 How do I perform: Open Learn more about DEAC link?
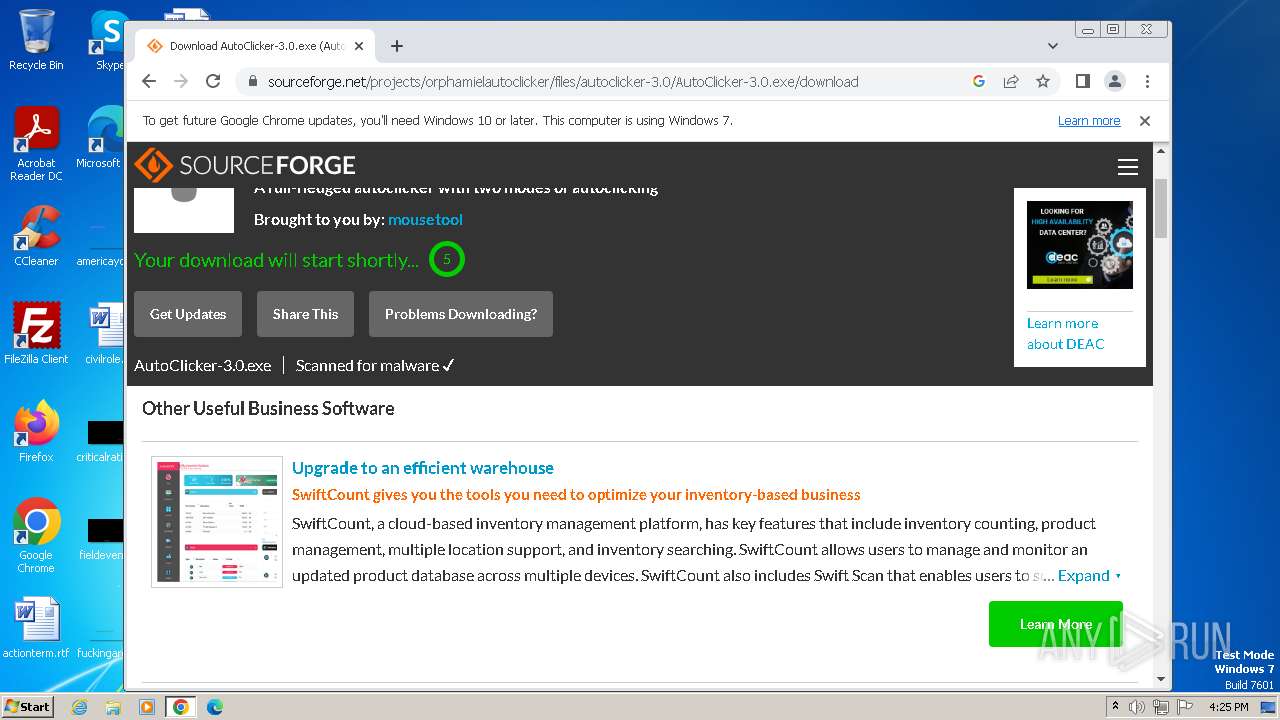[x=1065, y=333]
